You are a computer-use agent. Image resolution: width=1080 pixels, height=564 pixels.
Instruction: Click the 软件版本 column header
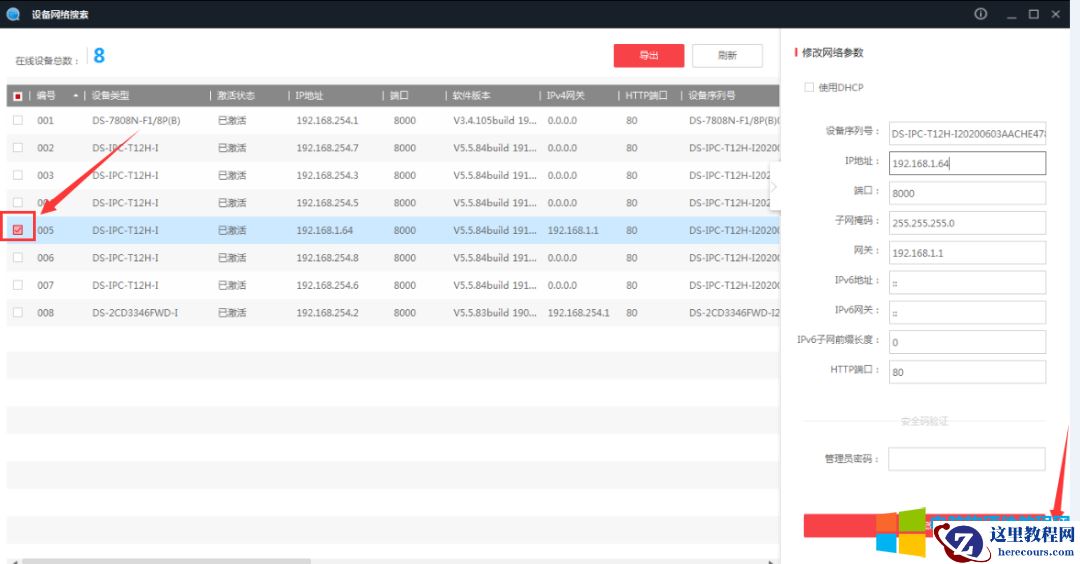tap(471, 96)
